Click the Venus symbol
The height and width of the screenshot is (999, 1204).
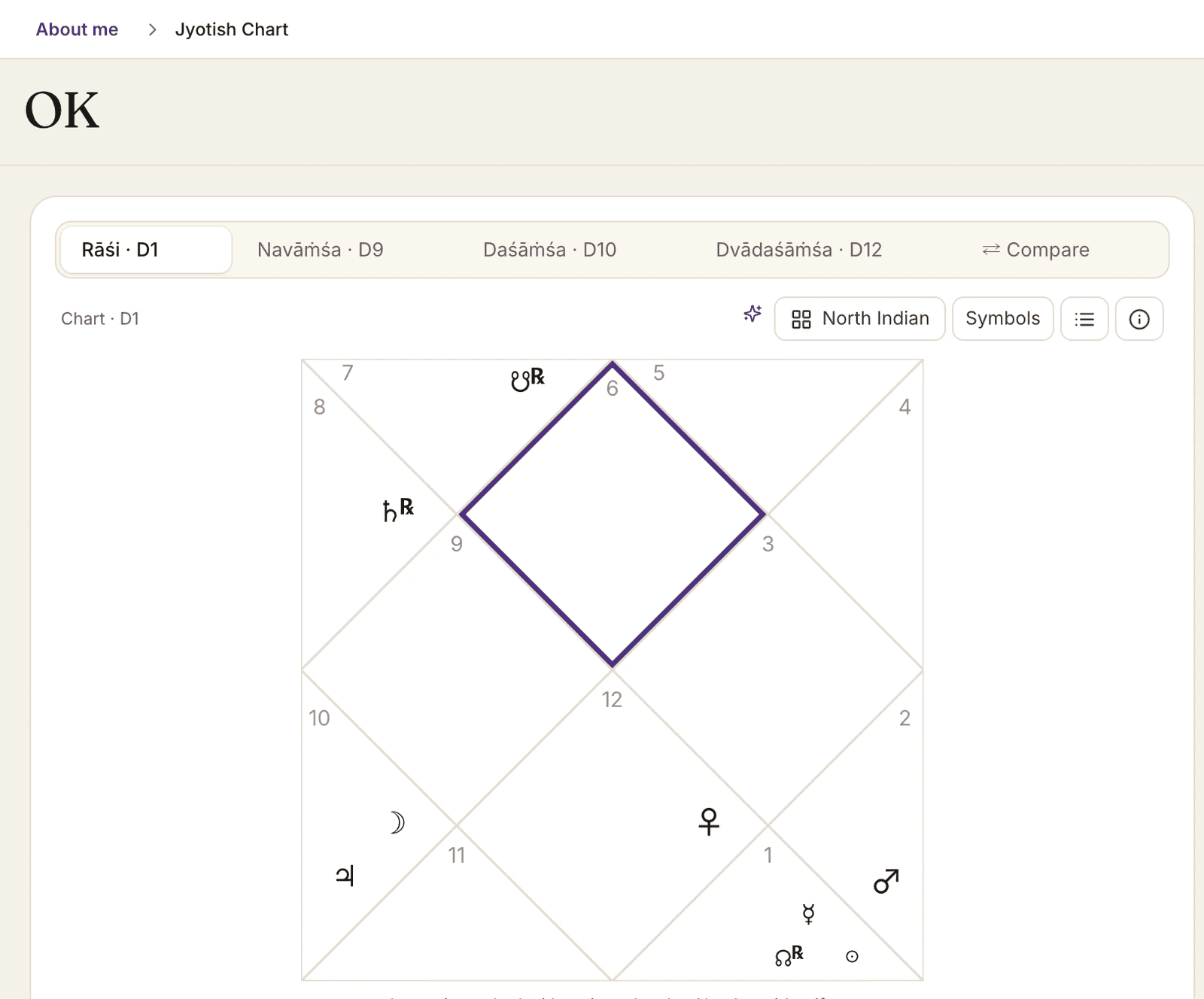pos(709,821)
